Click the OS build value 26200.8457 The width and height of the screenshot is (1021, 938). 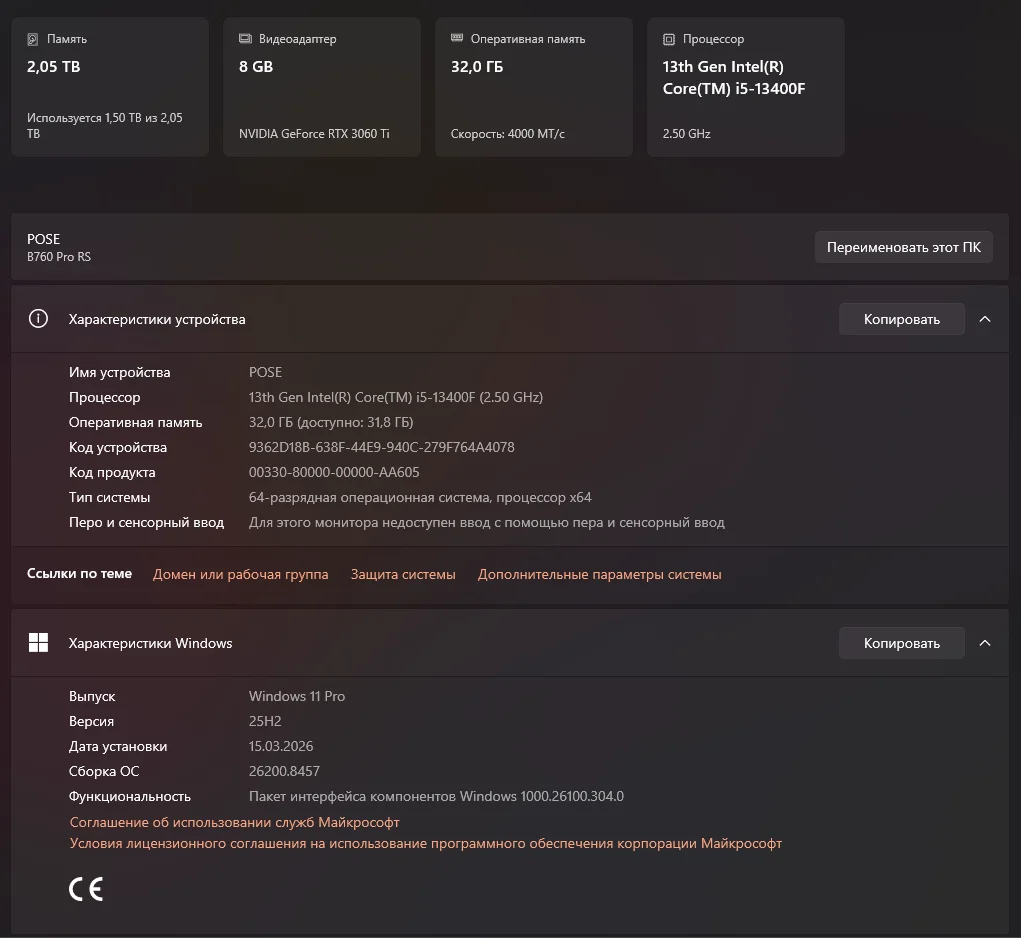pyautogui.click(x=284, y=771)
